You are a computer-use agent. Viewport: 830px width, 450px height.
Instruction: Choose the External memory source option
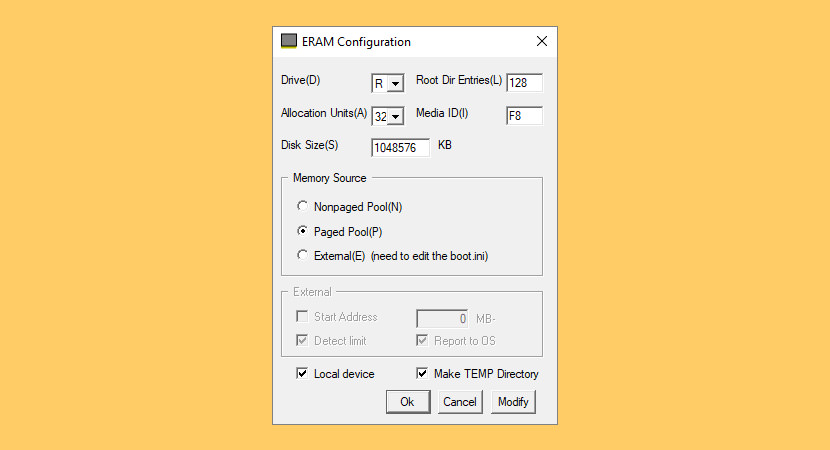coord(303,256)
